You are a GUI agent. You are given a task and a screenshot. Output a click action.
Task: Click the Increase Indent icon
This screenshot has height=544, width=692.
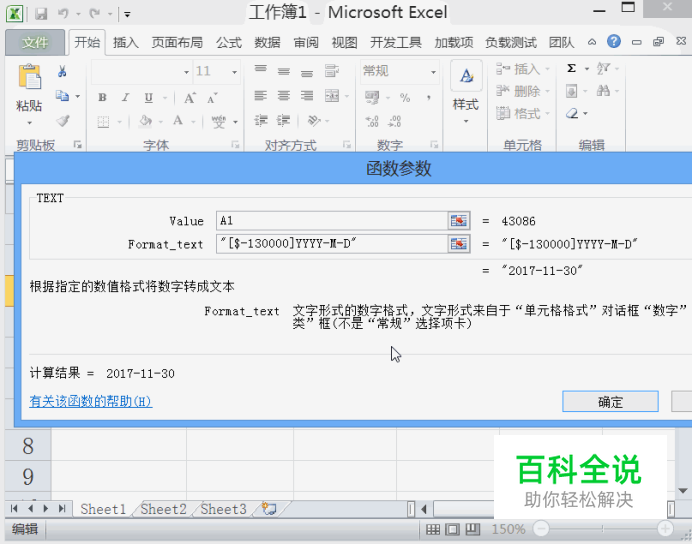click(283, 120)
